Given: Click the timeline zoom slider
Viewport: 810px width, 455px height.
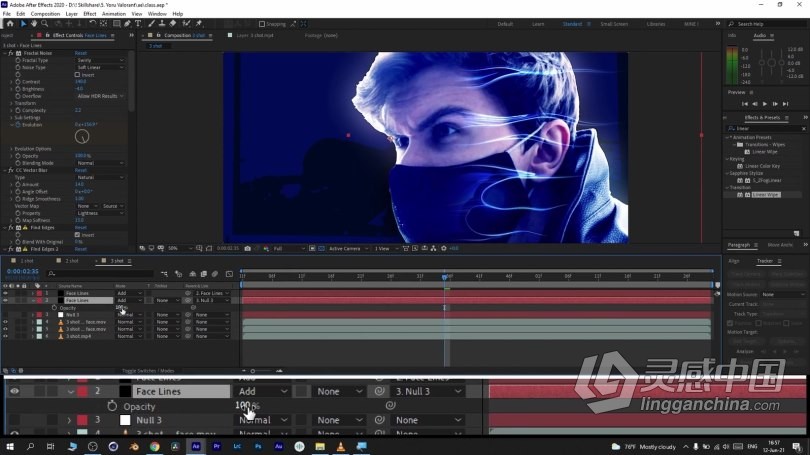Looking at the screenshot, I should pos(253,371).
